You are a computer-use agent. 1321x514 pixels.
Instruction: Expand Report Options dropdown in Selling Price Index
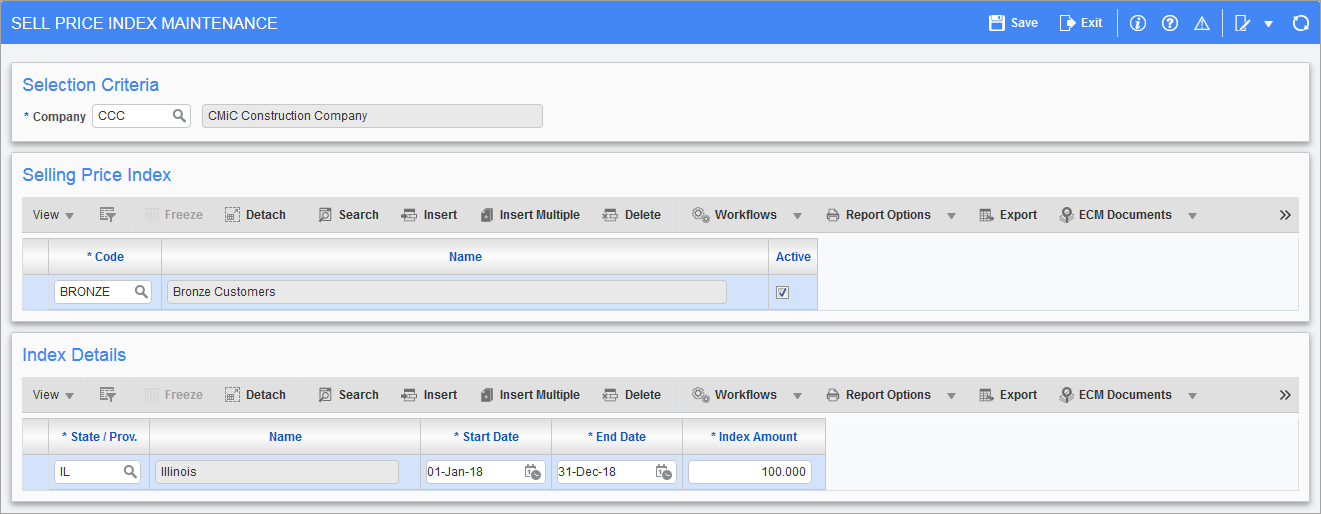(x=951, y=215)
